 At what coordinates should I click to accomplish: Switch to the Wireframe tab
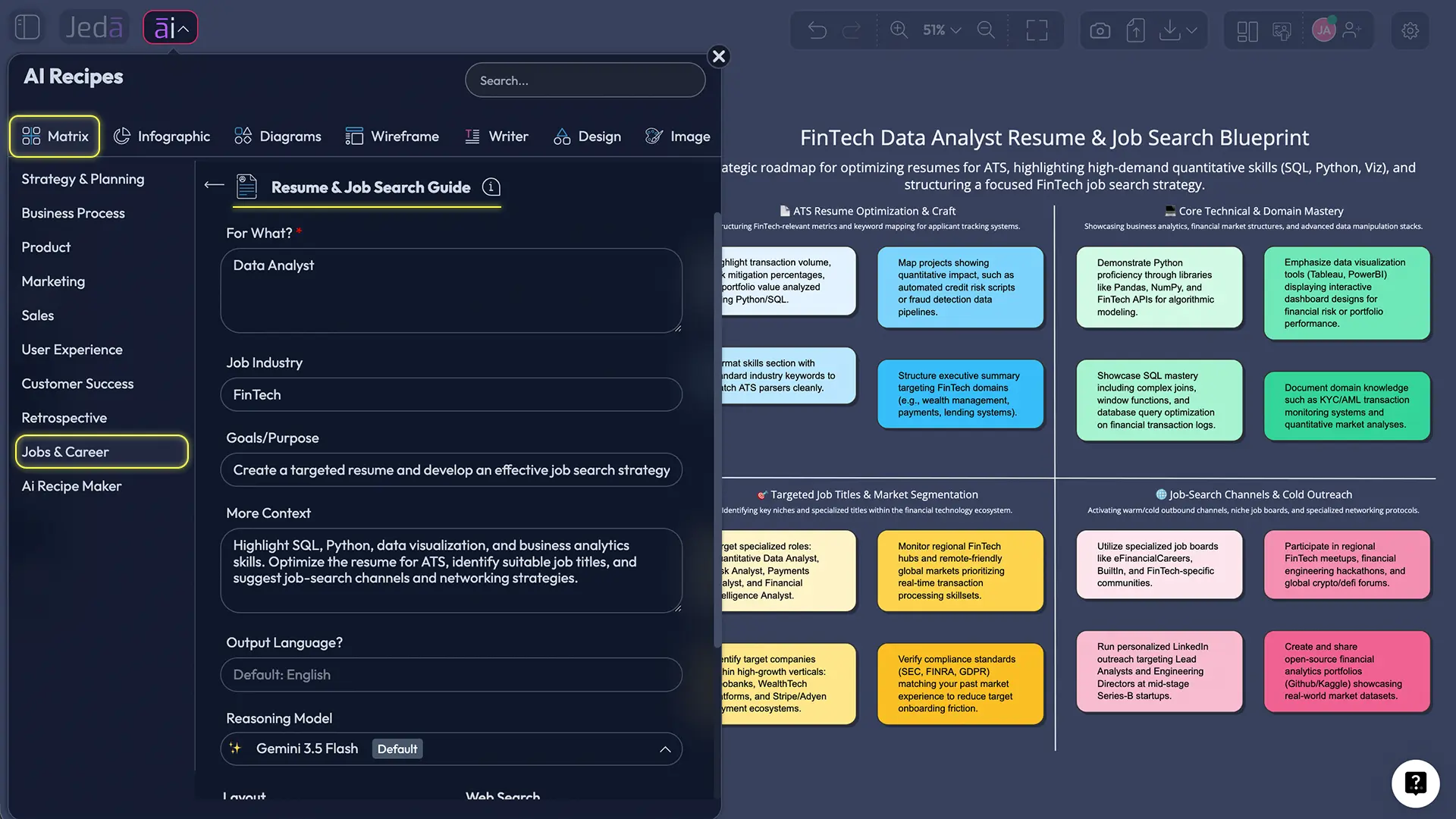(x=392, y=136)
